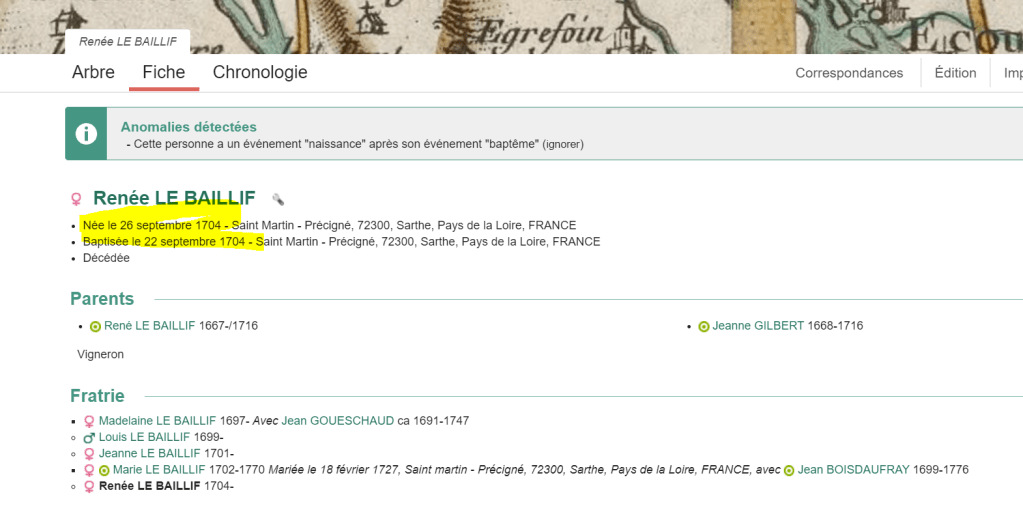This screenshot has height=512, width=1023.
Task: Click the green circle icon beside René LE BAILLIF
Action: click(96, 326)
